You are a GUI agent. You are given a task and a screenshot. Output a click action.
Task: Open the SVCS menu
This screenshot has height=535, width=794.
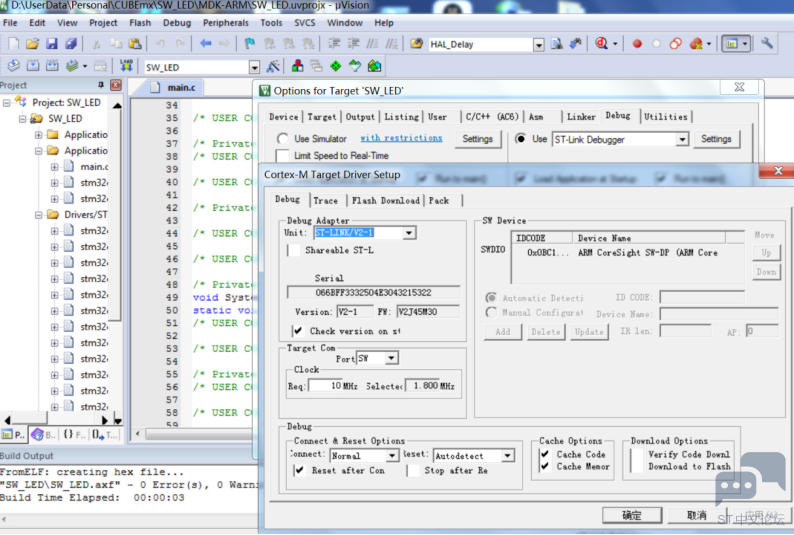304,23
